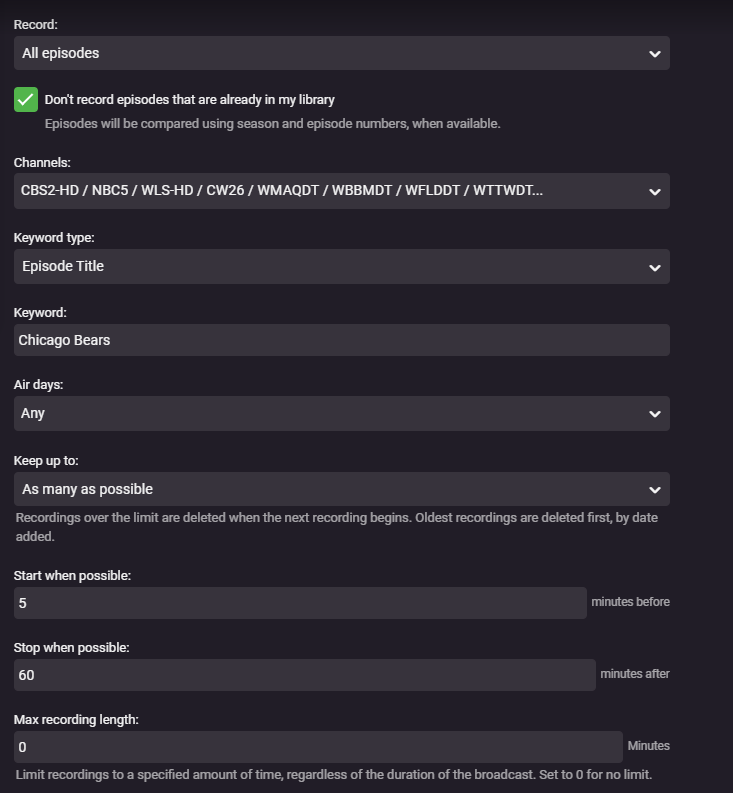733x793 pixels.
Task: Uncheck the green library episodes checkbox
Action: pyautogui.click(x=26, y=100)
